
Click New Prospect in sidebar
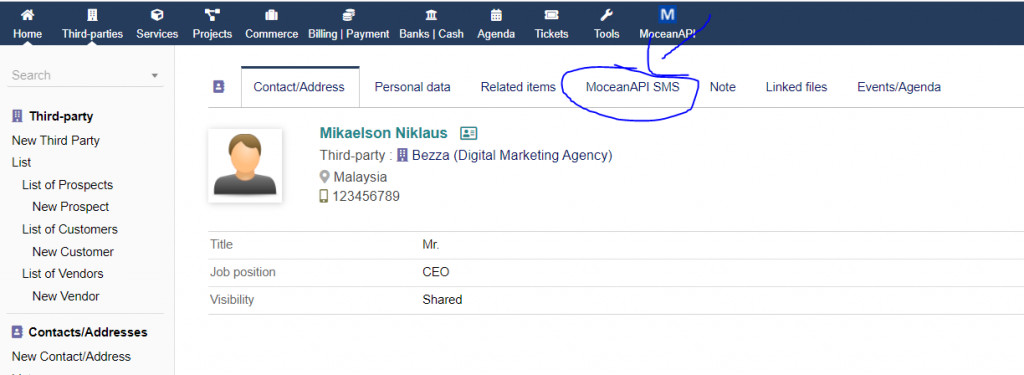[x=71, y=206]
